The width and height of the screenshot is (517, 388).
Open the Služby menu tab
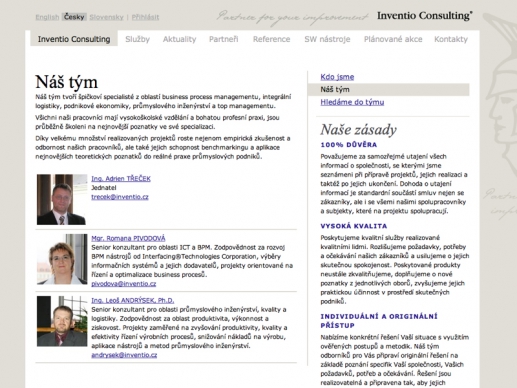(x=137, y=39)
